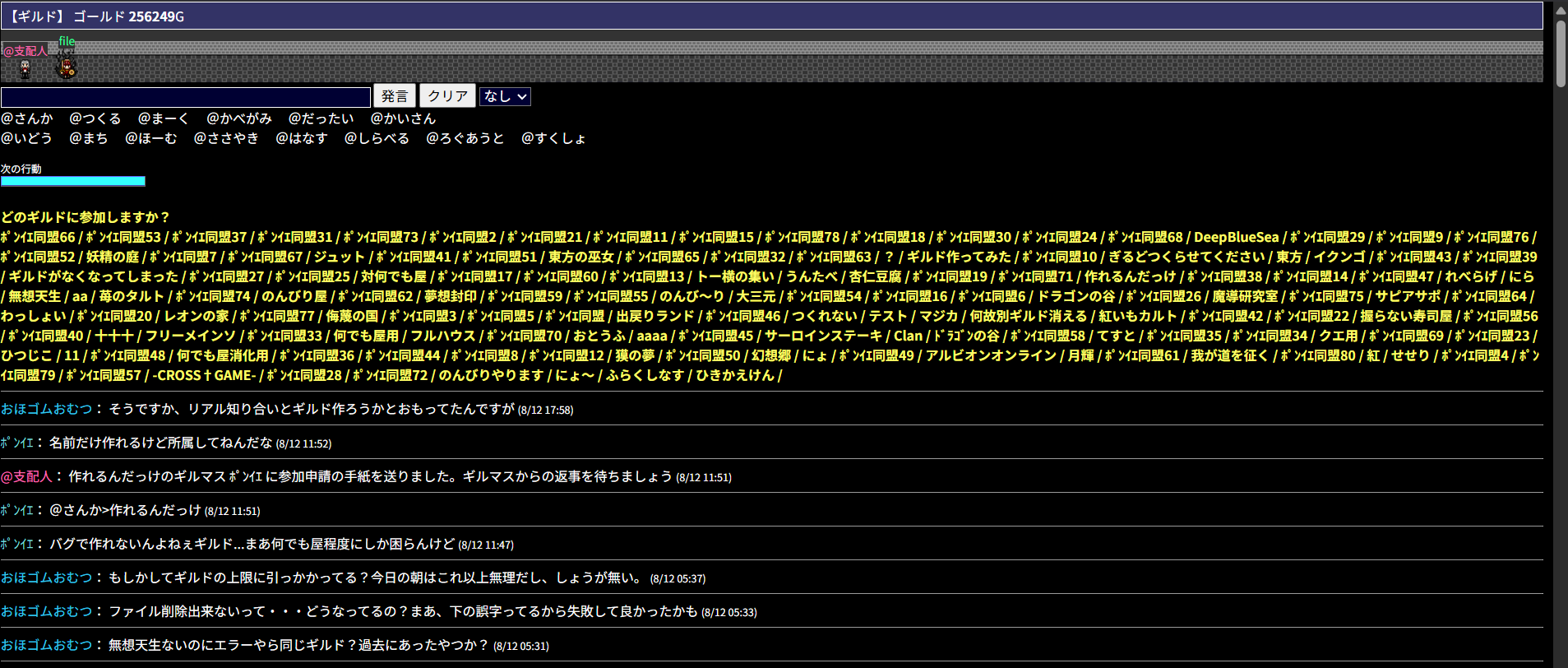Choose the @ろぐあうと command
Viewport: 1568px width, 668px height.
[465, 138]
